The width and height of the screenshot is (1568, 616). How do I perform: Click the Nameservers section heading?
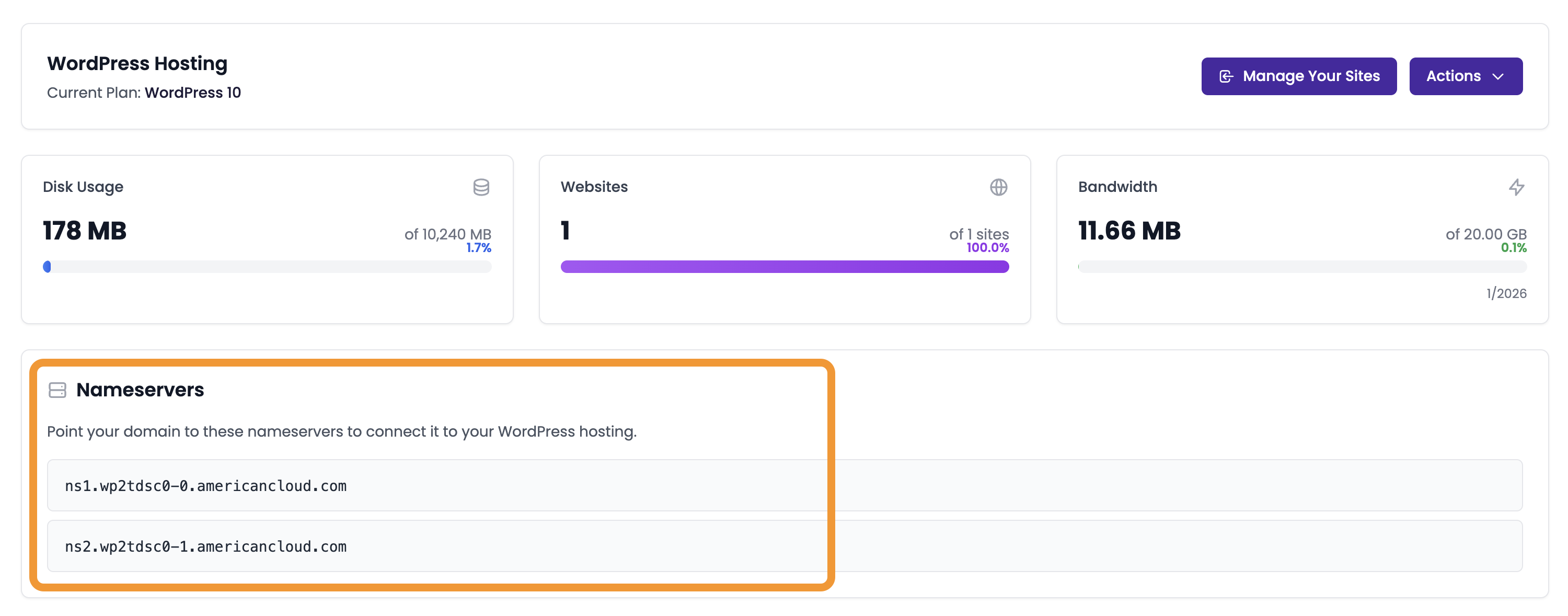click(140, 390)
